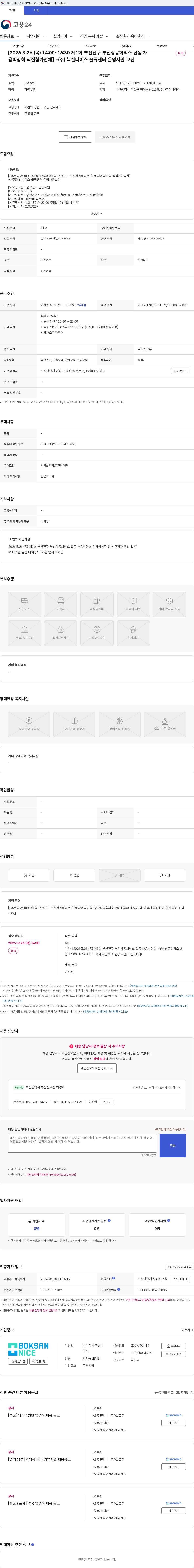Show the 인증기관 info tooltip icon
The image size is (194, 1568).
114,1278
